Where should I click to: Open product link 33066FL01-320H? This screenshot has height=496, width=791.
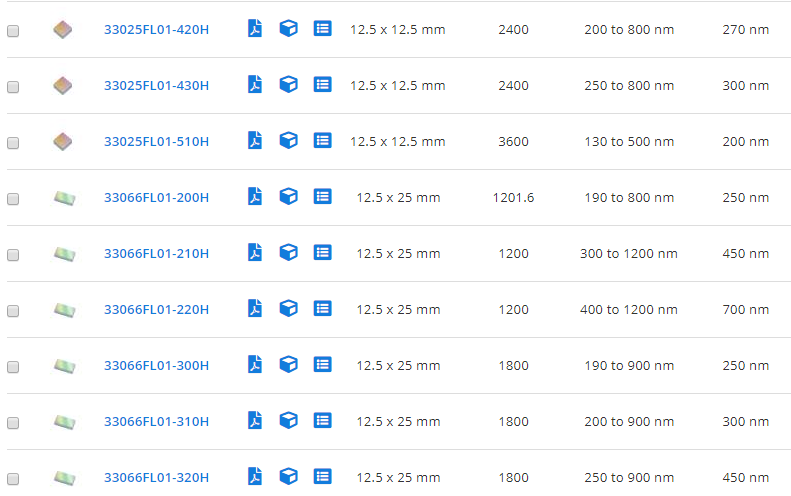(156, 478)
